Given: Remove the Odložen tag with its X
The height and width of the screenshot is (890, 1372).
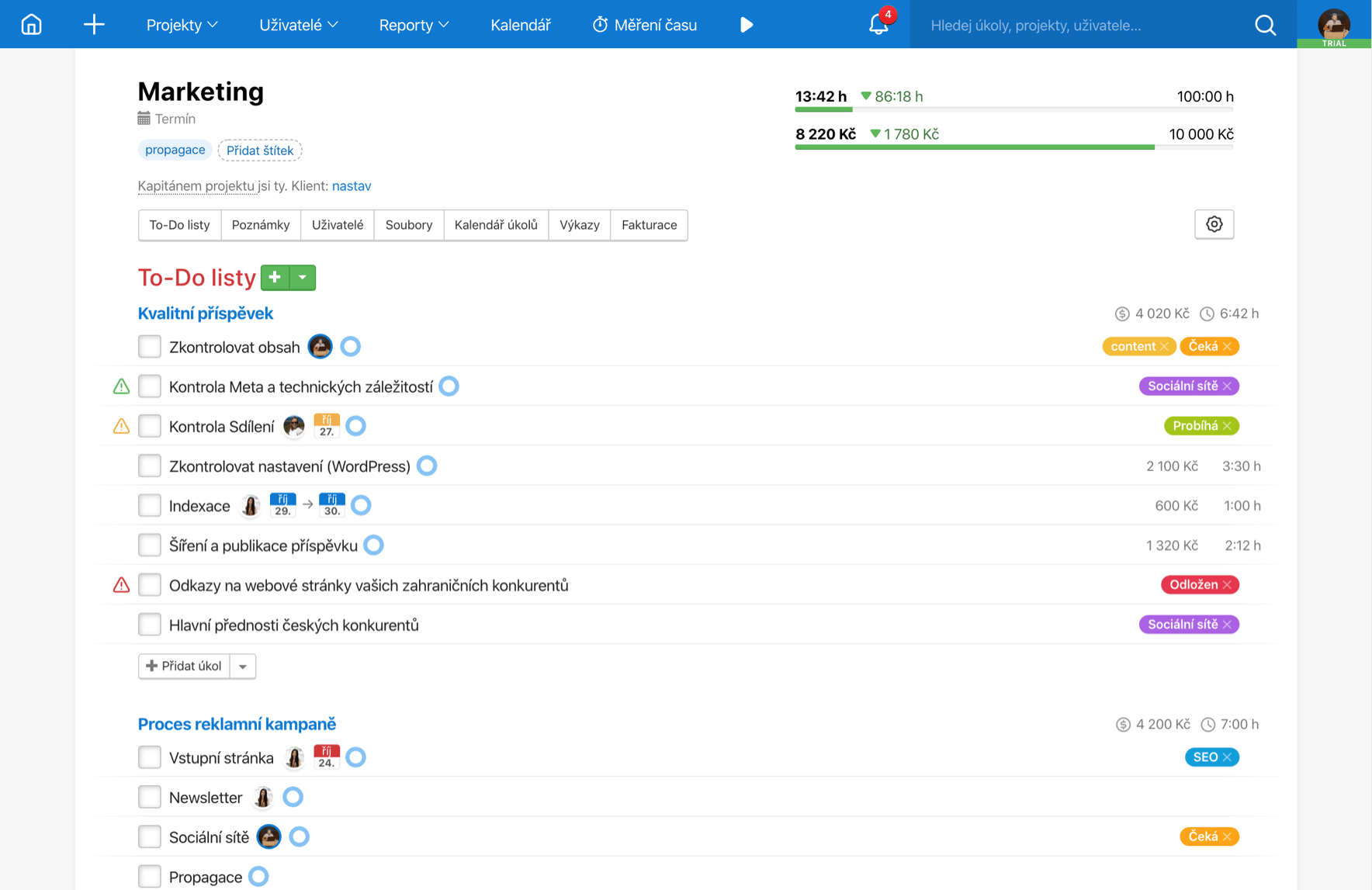Looking at the screenshot, I should (x=1227, y=585).
